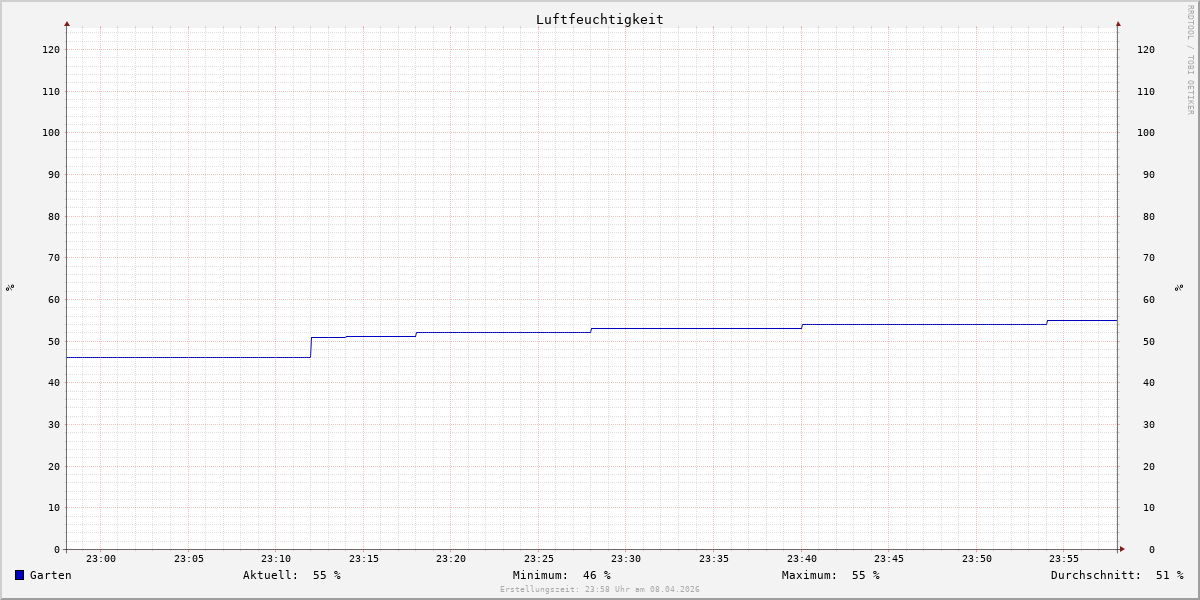Click the blue Garten legend color swatch
Viewport: 1200px width, 600px height.
pos(19,575)
